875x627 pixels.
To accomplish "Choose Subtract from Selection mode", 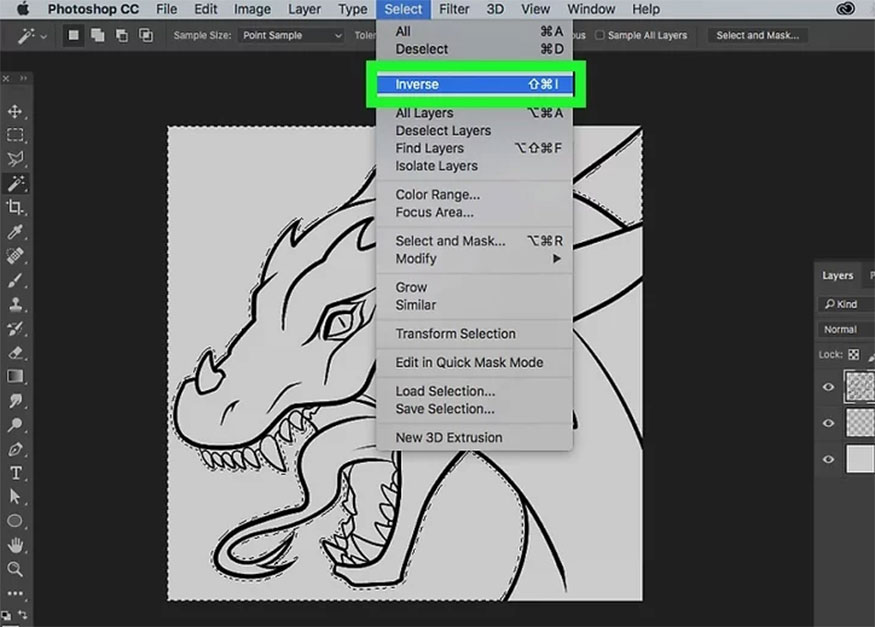I will click(122, 35).
